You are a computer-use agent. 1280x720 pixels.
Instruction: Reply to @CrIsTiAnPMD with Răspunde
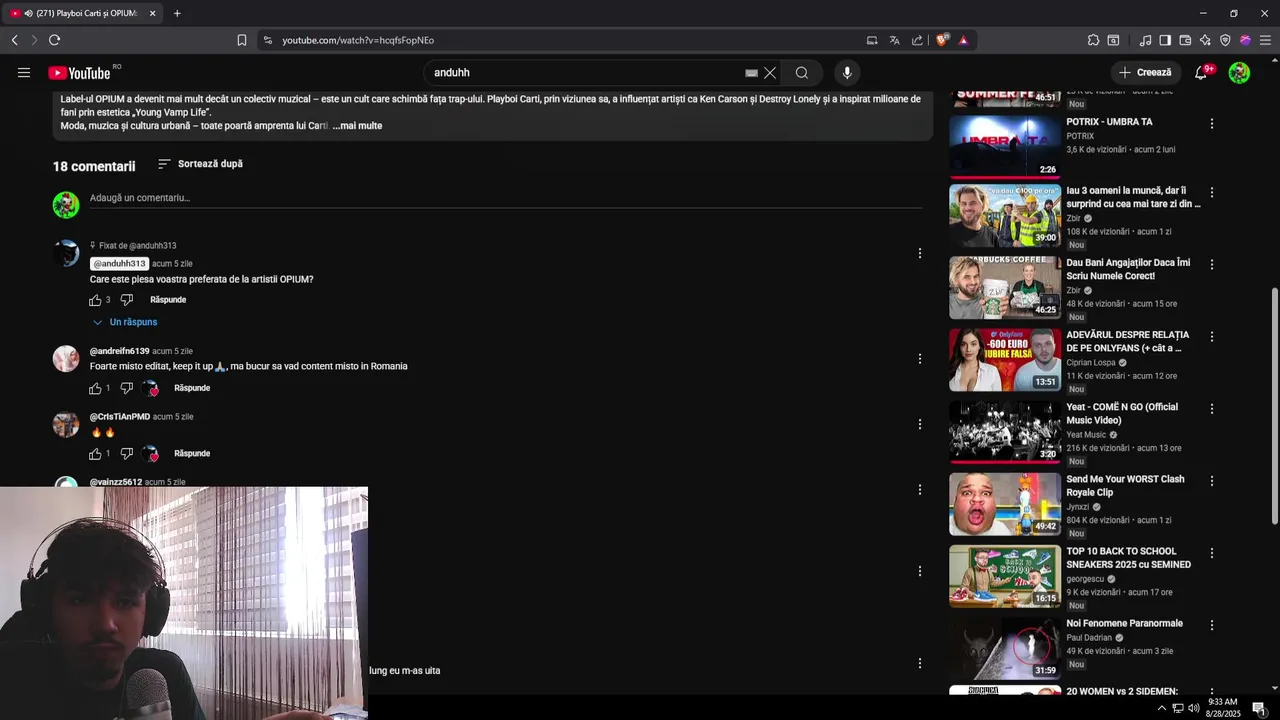pyautogui.click(x=192, y=454)
